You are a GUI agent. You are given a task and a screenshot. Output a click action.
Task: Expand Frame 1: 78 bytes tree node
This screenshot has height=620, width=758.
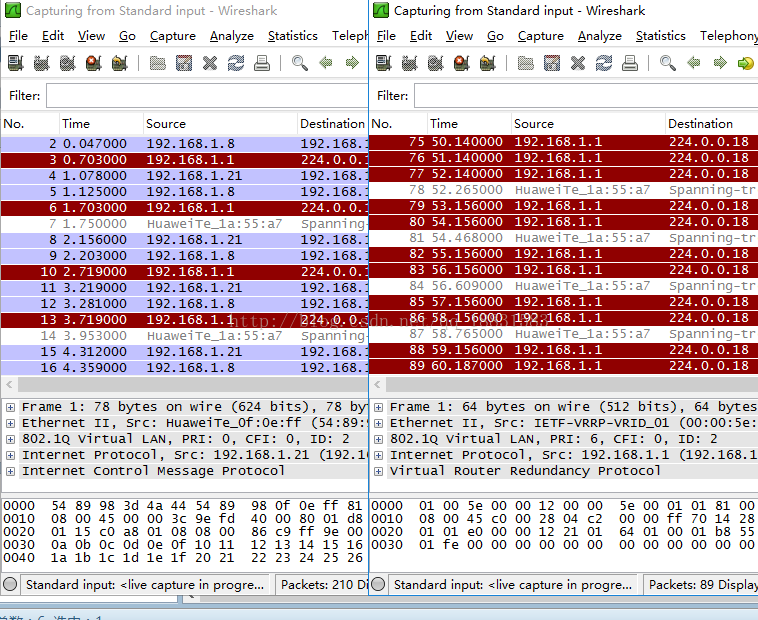click(10, 407)
